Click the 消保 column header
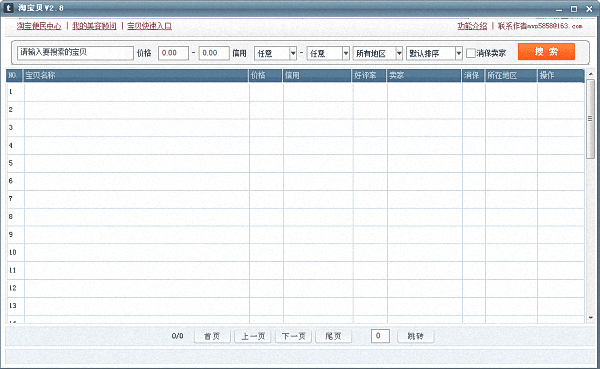The image size is (600, 369). [x=473, y=75]
